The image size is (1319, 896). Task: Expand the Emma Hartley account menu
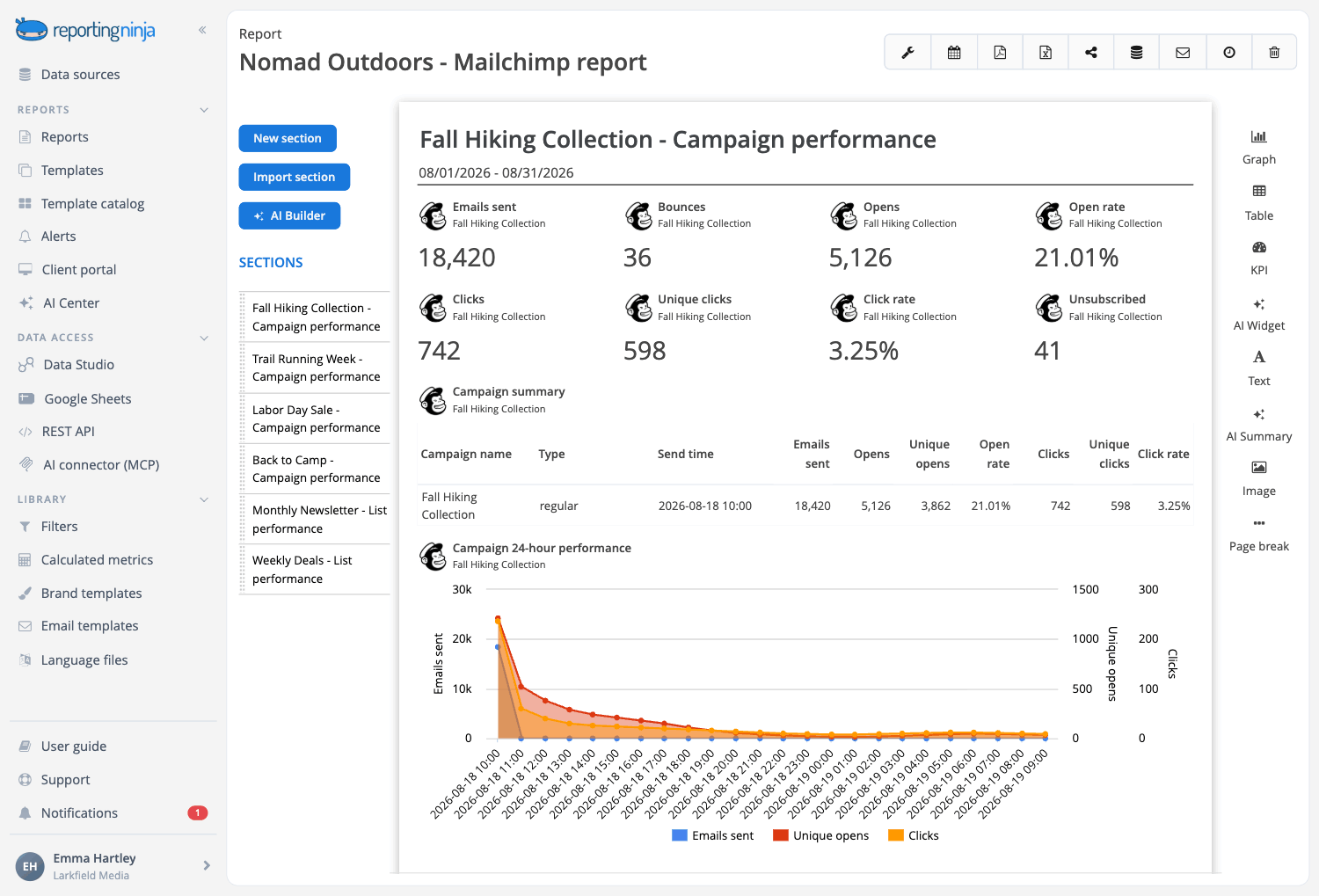tap(207, 865)
